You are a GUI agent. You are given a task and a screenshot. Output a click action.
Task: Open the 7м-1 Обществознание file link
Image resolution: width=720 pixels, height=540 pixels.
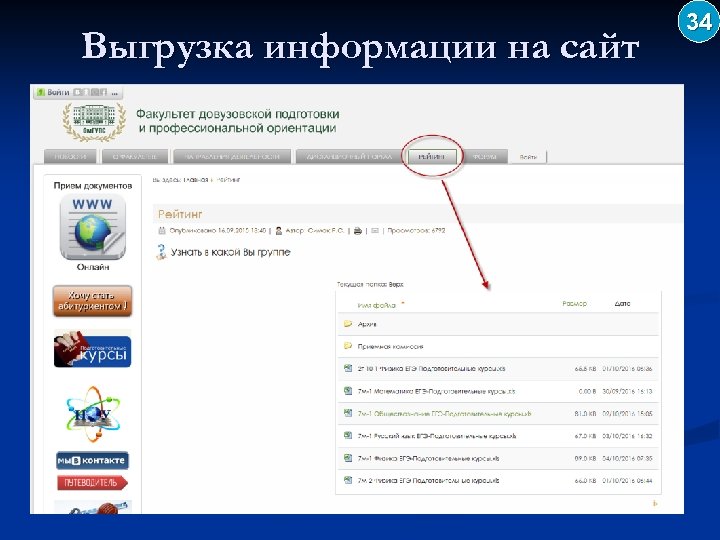coord(444,414)
